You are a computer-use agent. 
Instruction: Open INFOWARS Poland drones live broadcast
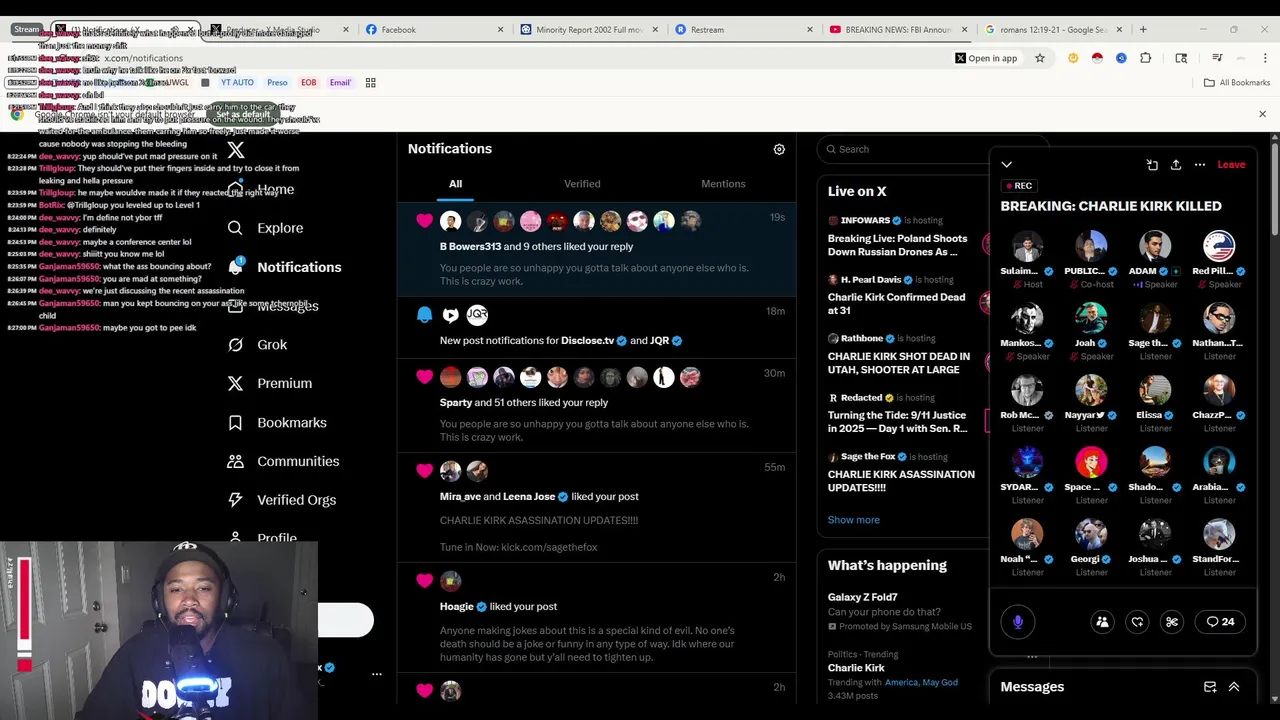coord(898,238)
